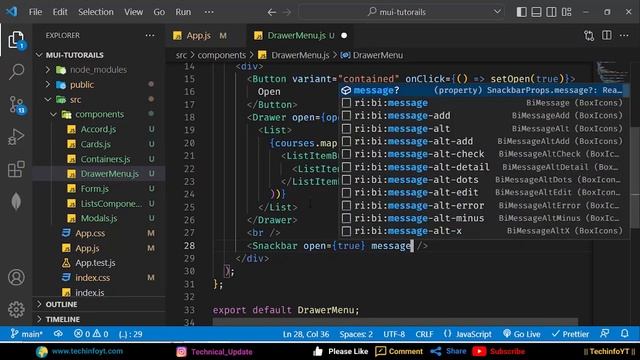The width and height of the screenshot is (640, 360).
Task: Open the hidden menus ellipsis in menu bar
Action: 209,12
